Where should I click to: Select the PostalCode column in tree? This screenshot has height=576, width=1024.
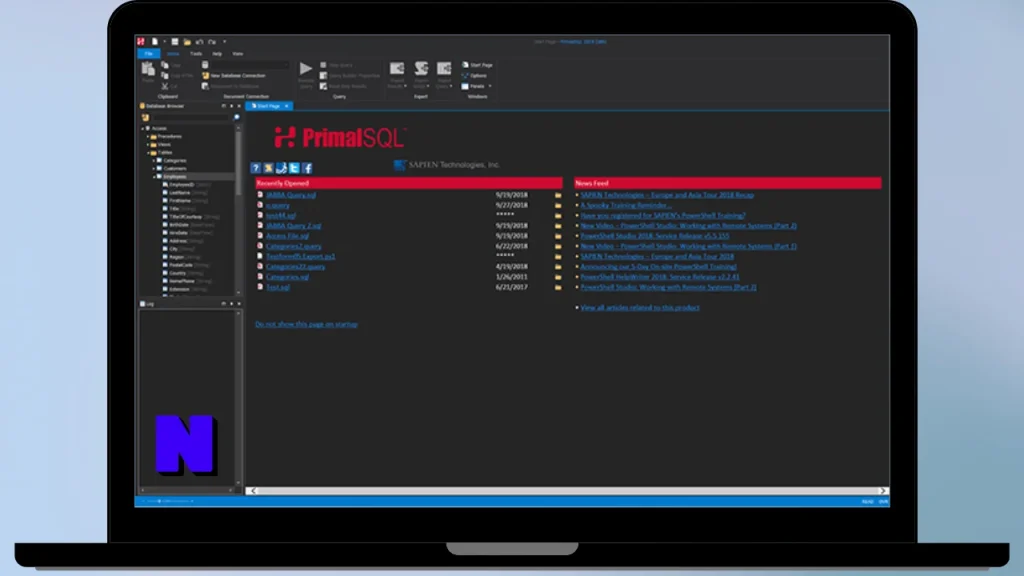[180, 264]
